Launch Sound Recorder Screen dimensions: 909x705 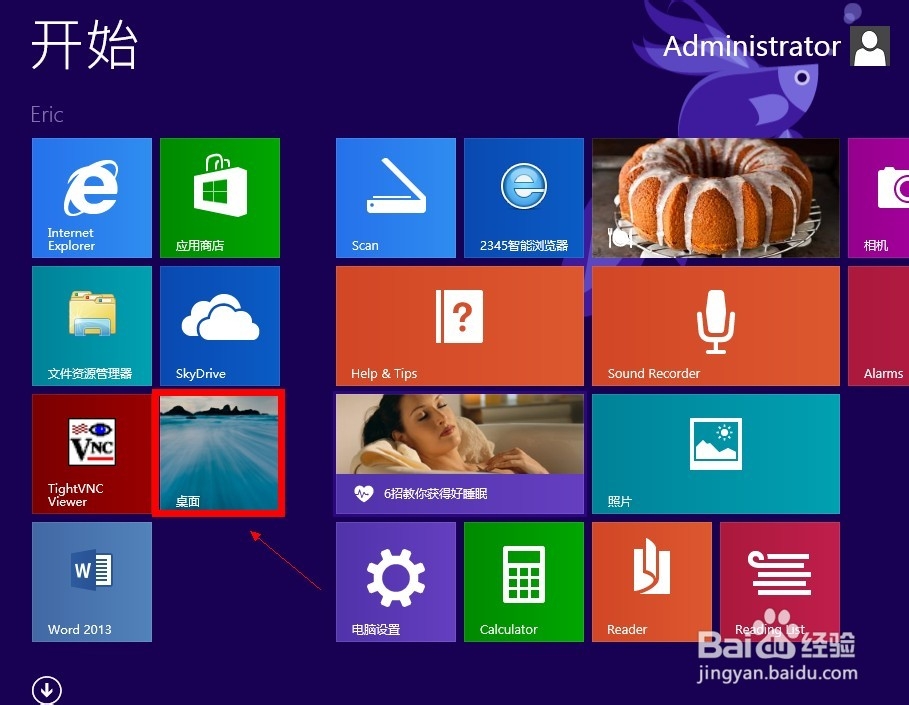pyautogui.click(x=715, y=325)
